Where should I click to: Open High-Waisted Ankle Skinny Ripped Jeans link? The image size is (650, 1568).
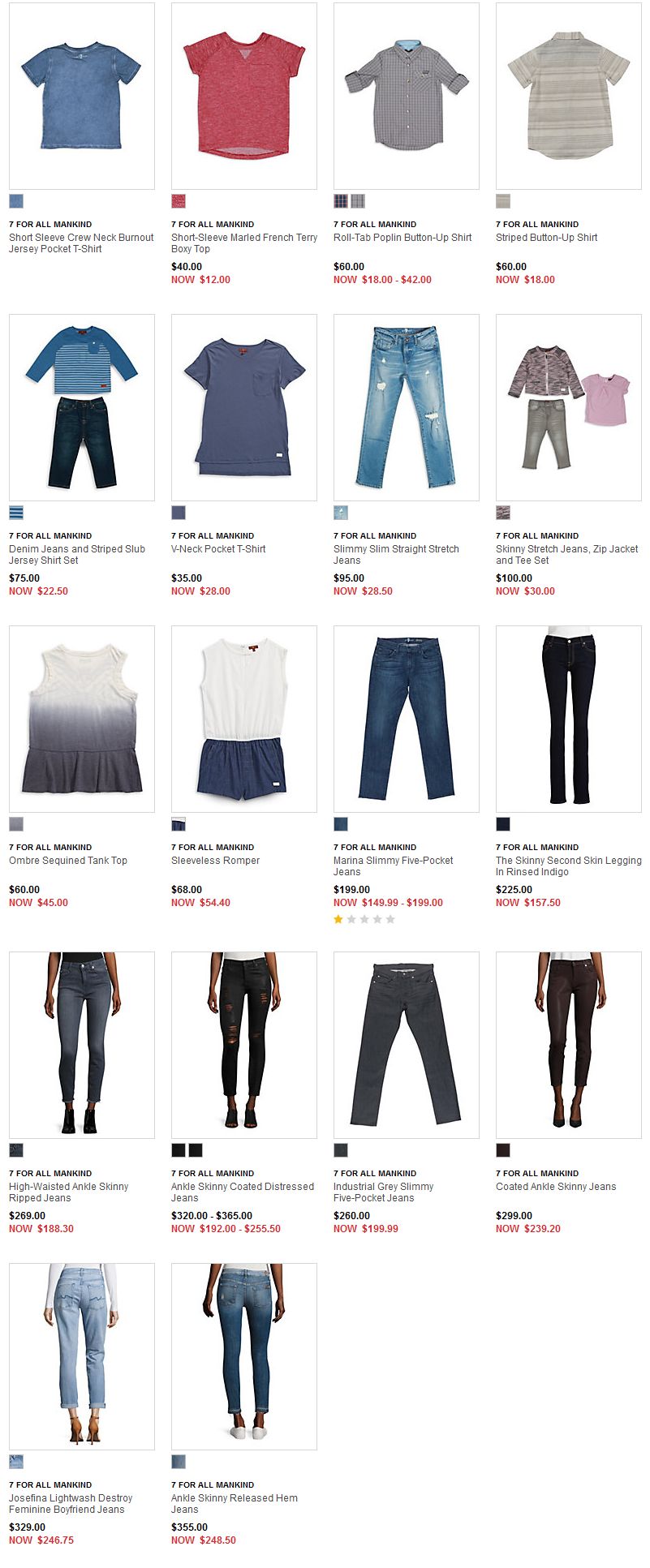click(x=69, y=1192)
